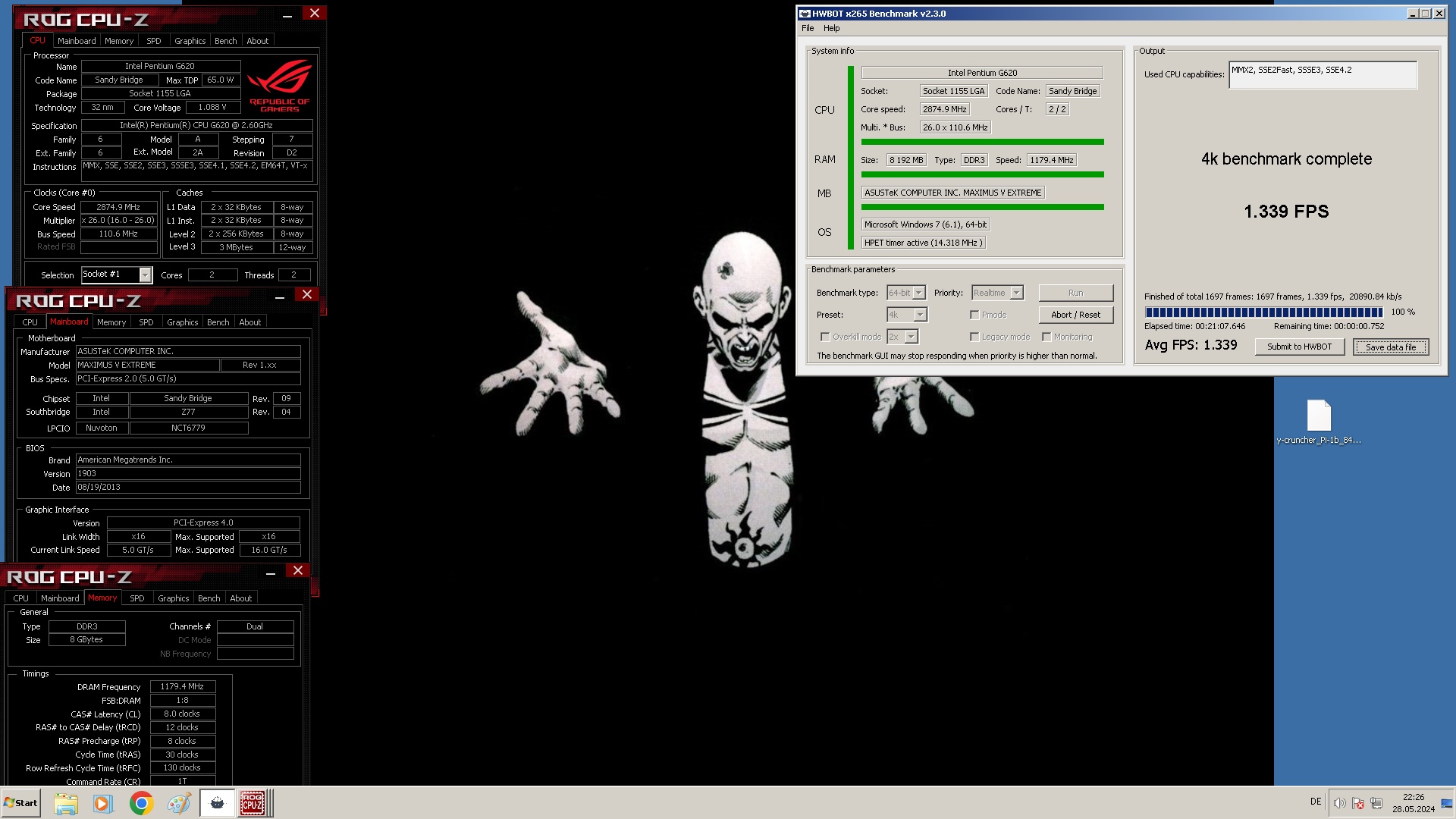Screen dimensions: 1456x819
Task: Open the Priority Realtime dropdown
Action: pos(997,293)
